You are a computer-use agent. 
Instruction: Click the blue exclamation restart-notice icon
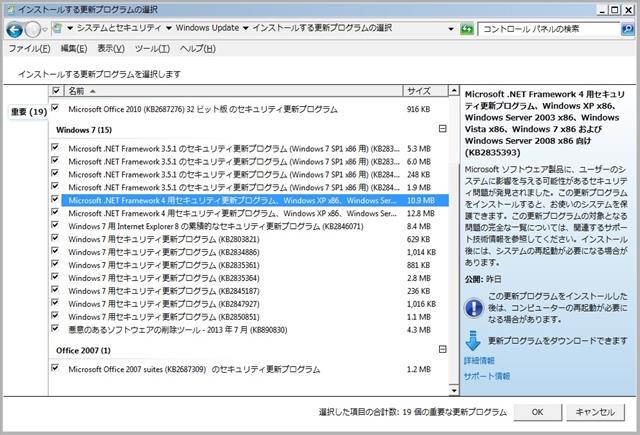coord(474,308)
